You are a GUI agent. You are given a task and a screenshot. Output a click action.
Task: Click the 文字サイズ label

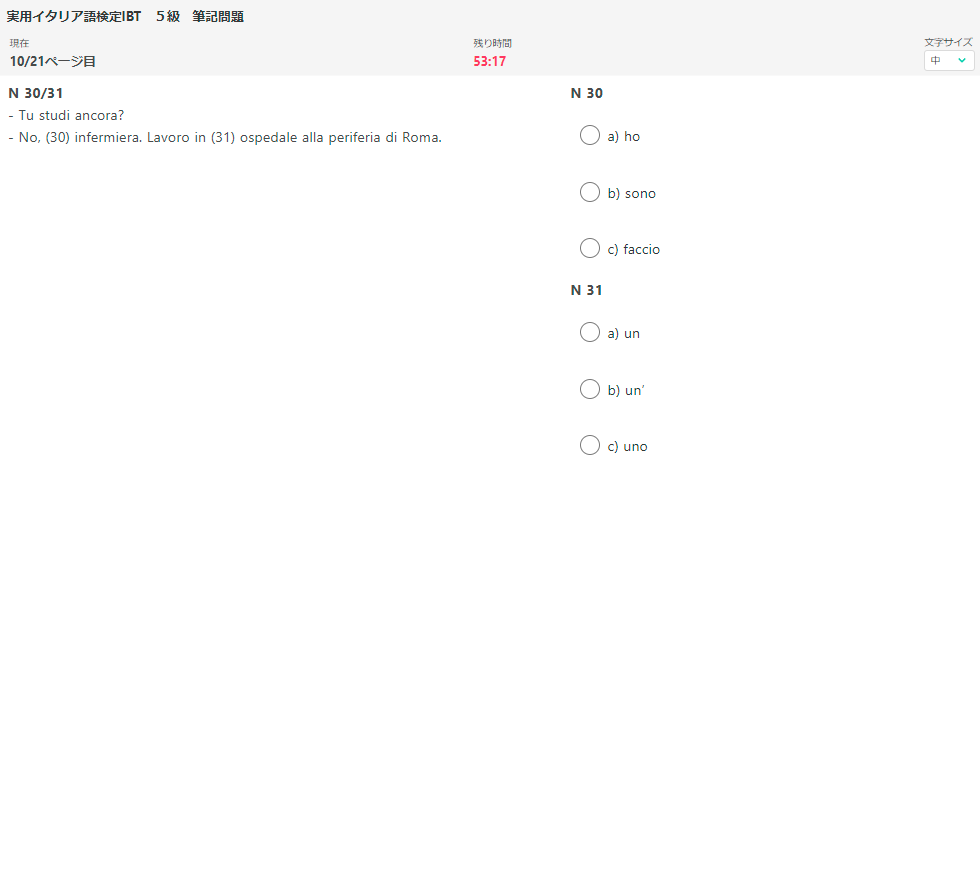click(x=948, y=42)
